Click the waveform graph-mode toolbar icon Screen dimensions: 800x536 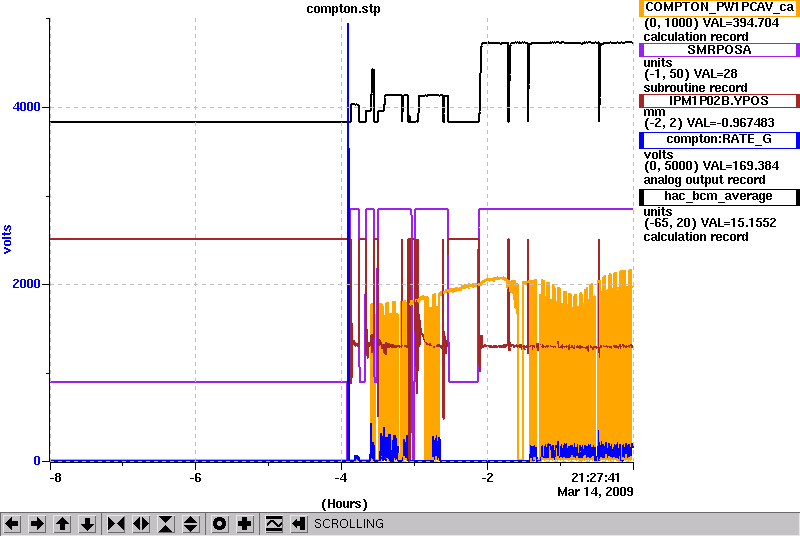pyautogui.click(x=274, y=524)
